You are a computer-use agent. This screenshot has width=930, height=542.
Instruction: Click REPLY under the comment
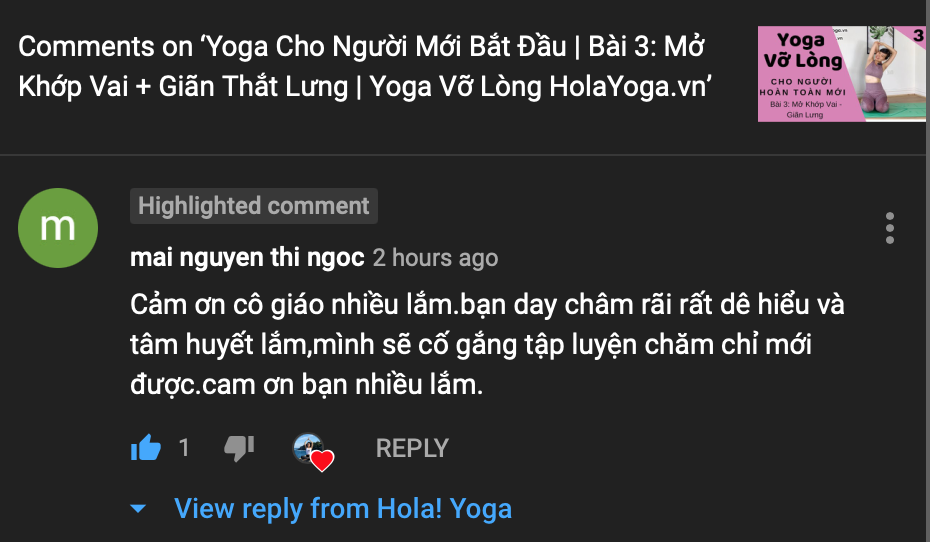tap(412, 448)
